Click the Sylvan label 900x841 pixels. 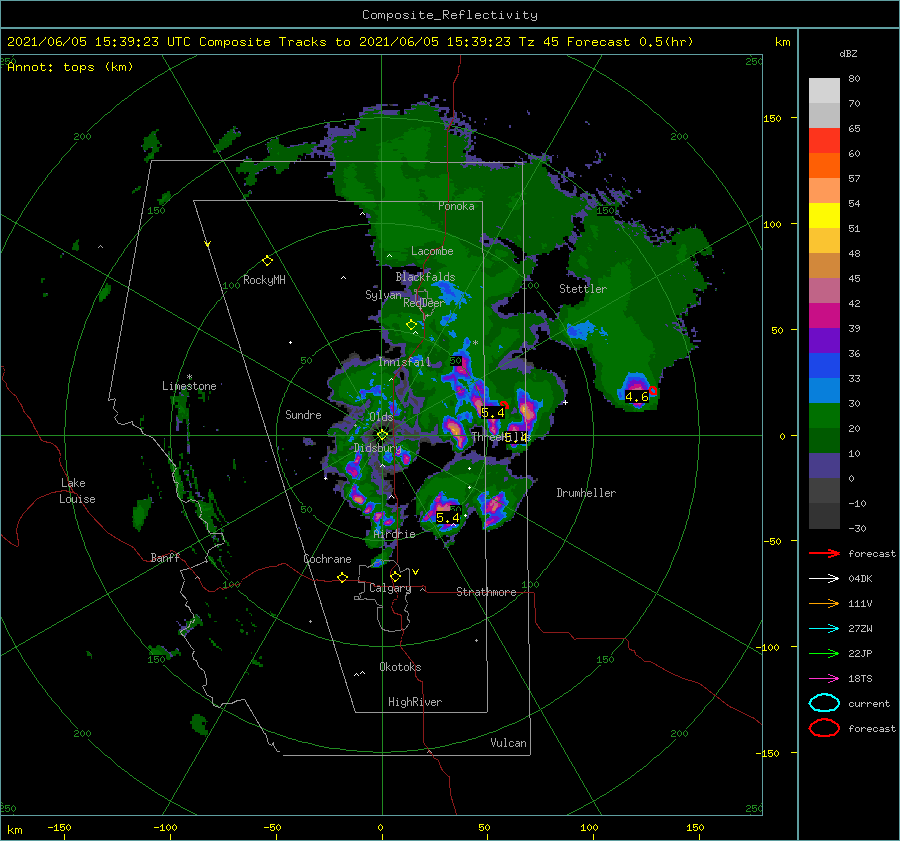pyautogui.click(x=383, y=295)
